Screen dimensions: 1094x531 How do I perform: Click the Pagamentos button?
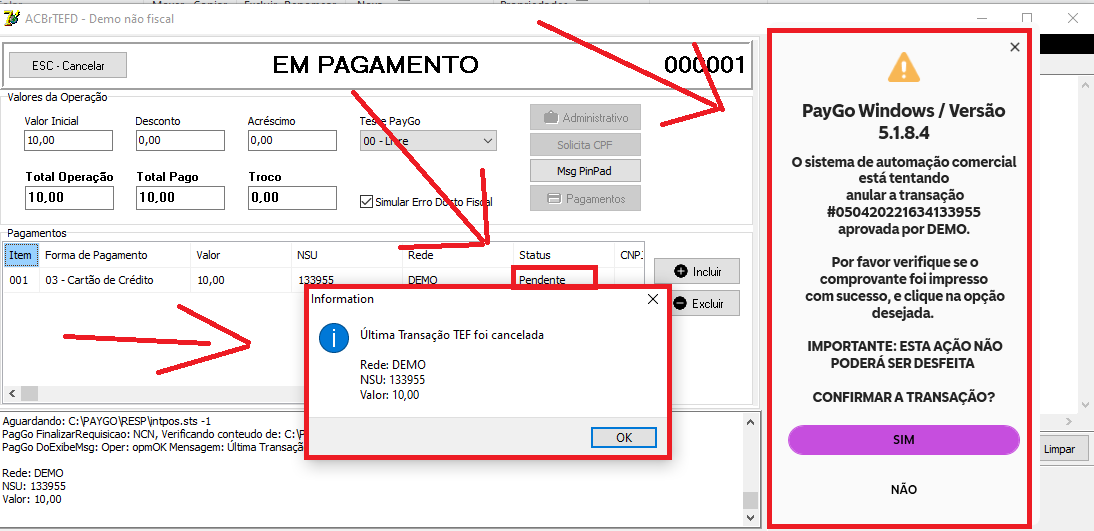(585, 199)
